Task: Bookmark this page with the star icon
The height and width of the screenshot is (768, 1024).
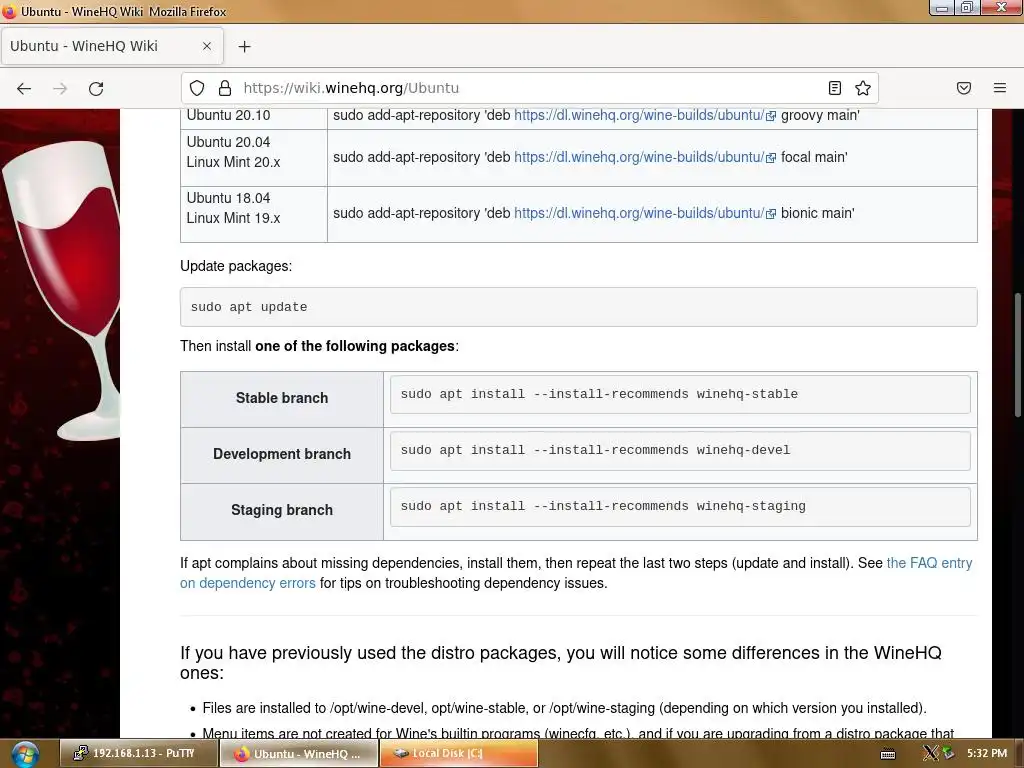Action: pyautogui.click(x=863, y=88)
